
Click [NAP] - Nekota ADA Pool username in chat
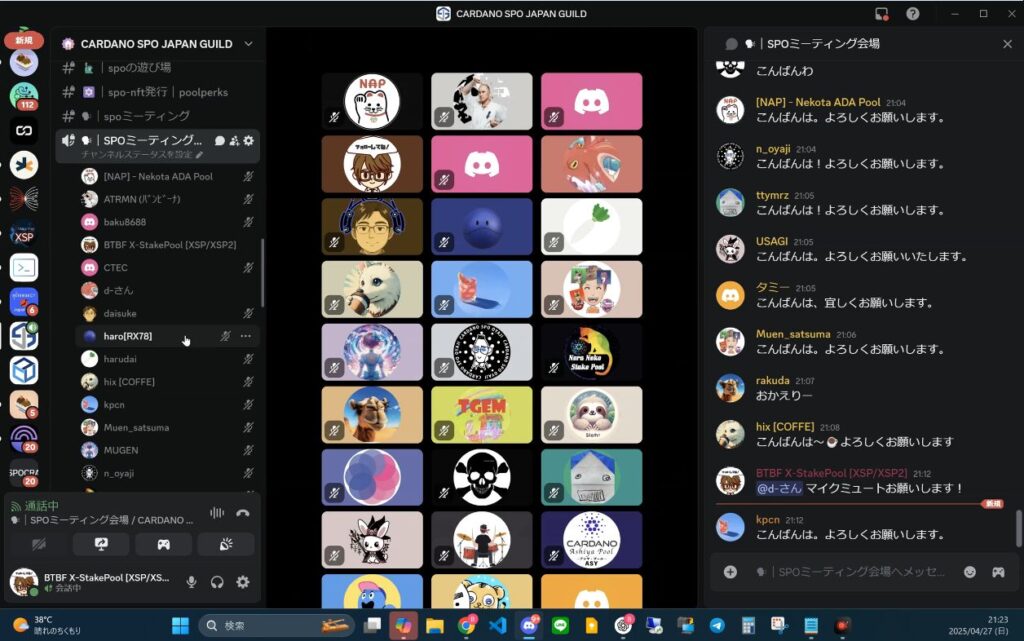(818, 102)
